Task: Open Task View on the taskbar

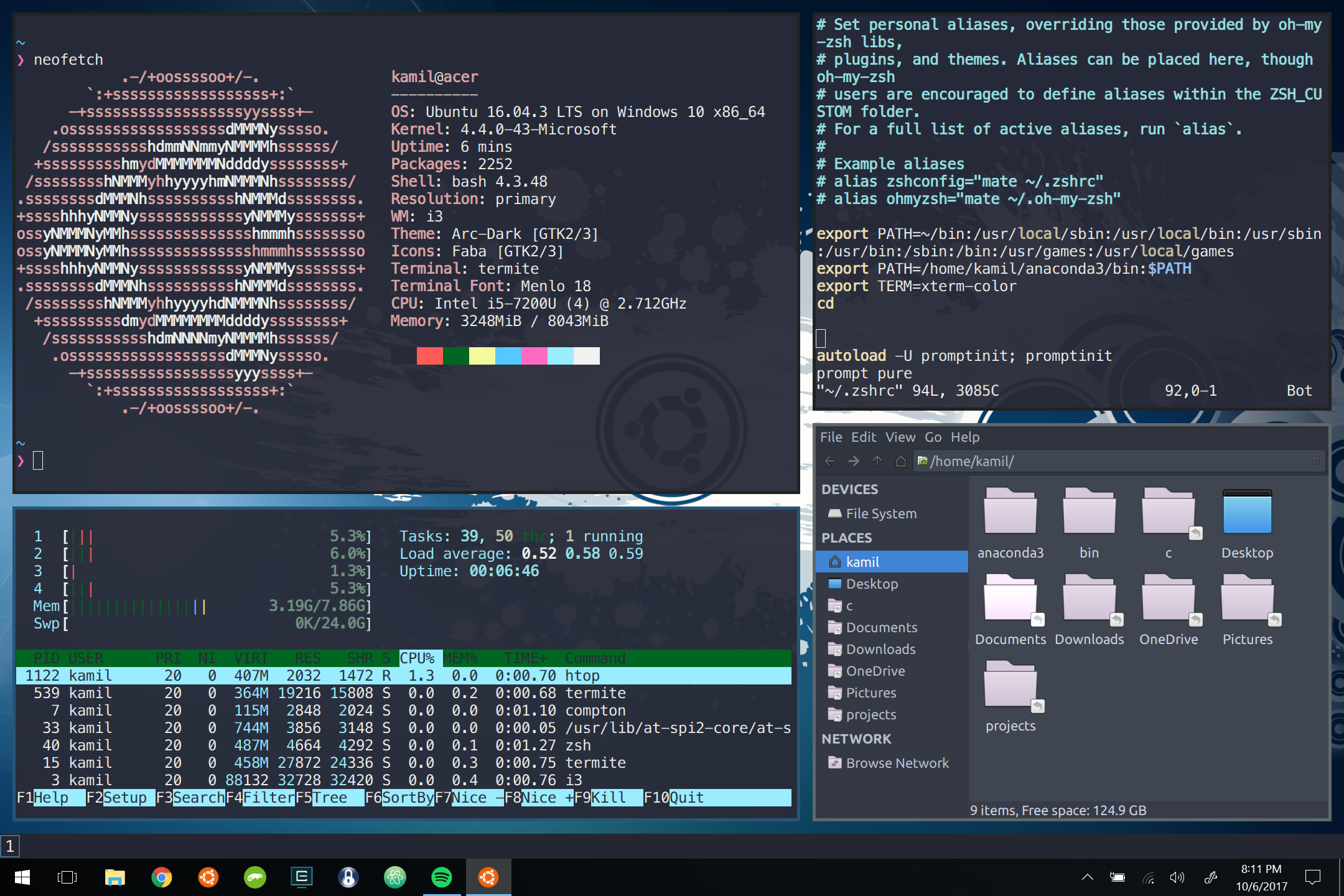Action: [x=67, y=877]
